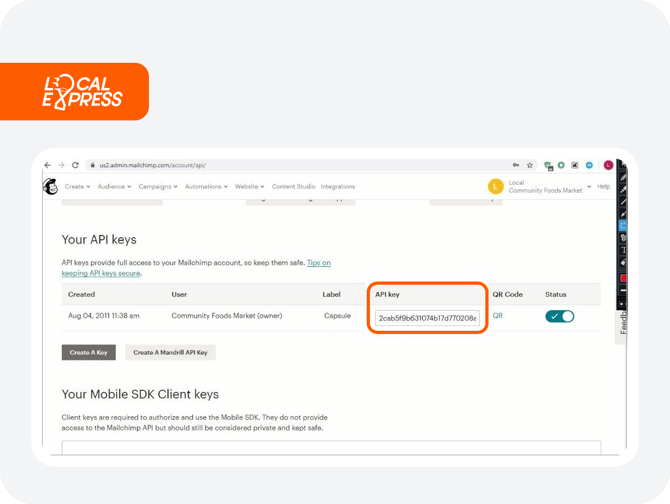Image resolution: width=670 pixels, height=504 pixels.
Task: Open the green circle browser extension
Action: coord(561,165)
